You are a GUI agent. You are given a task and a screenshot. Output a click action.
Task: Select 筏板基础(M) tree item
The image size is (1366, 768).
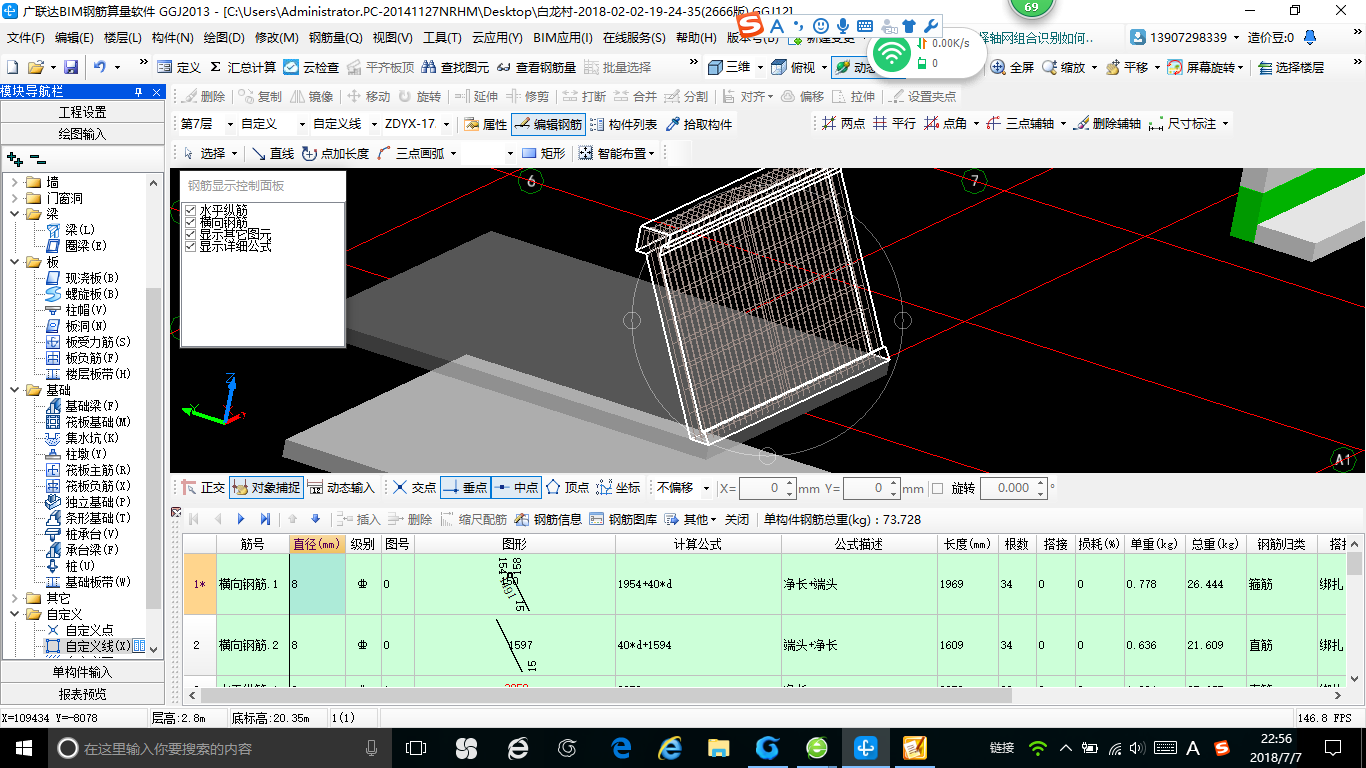(88, 422)
